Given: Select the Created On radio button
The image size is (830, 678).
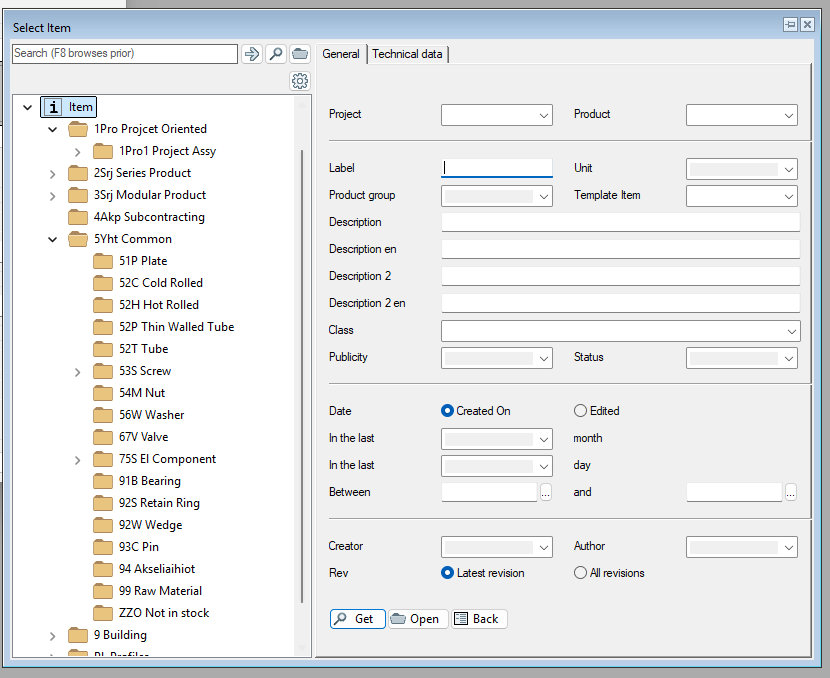Looking at the screenshot, I should (x=448, y=411).
